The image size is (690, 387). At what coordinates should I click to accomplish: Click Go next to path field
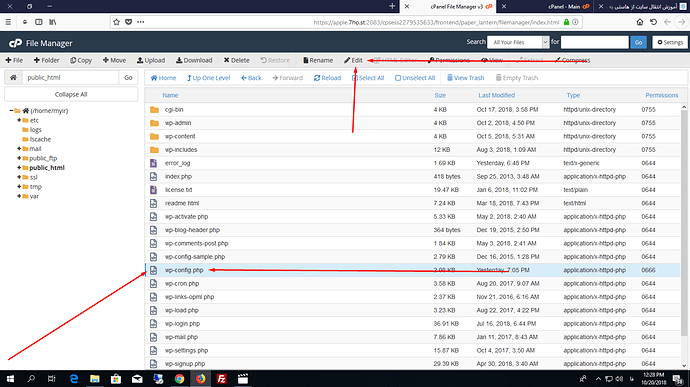pyautogui.click(x=128, y=77)
